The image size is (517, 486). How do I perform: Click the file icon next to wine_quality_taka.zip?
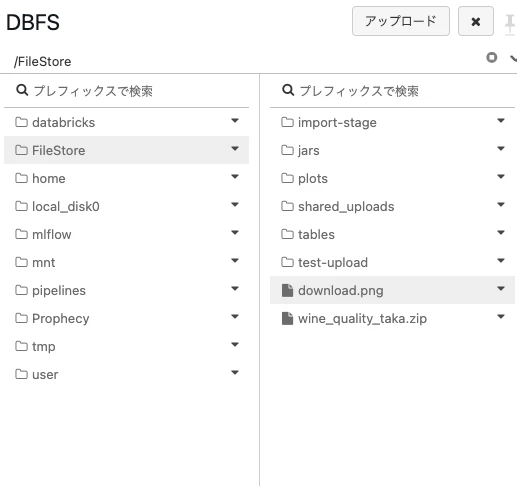tap(287, 318)
